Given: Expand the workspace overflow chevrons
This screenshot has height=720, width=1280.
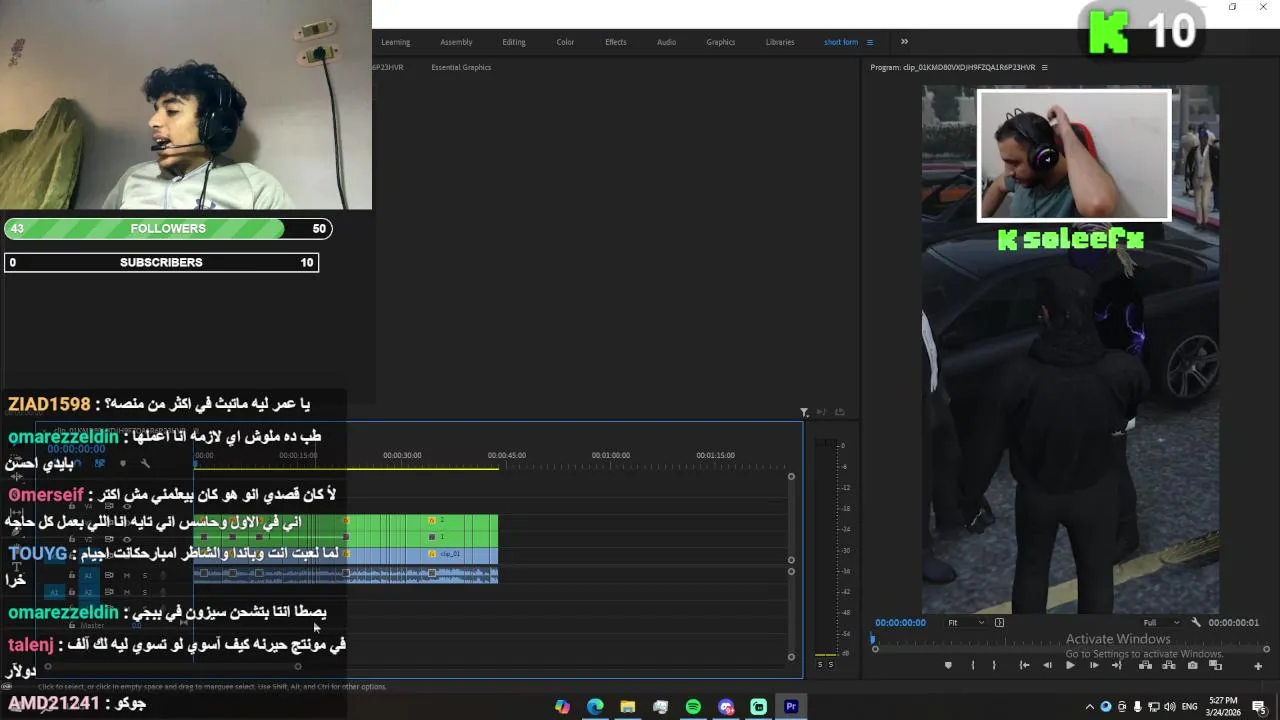Looking at the screenshot, I should (904, 42).
